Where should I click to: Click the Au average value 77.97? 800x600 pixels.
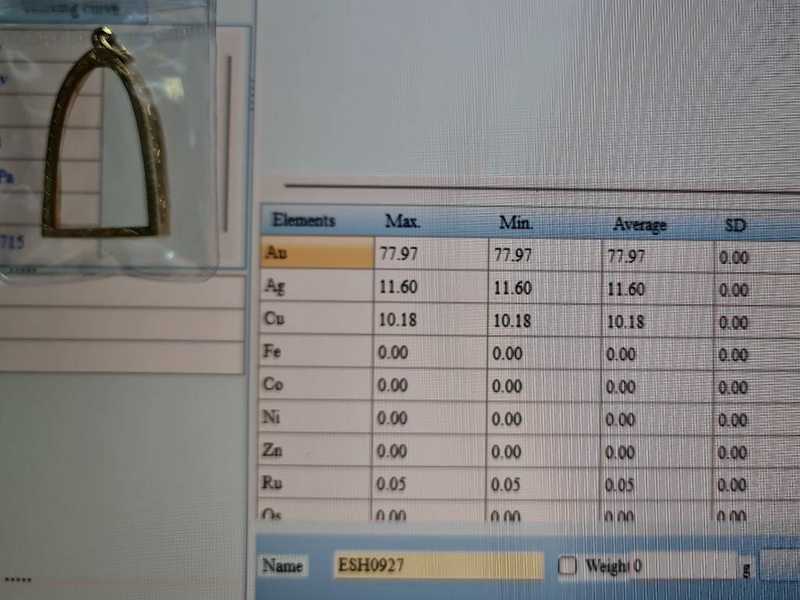(x=627, y=257)
